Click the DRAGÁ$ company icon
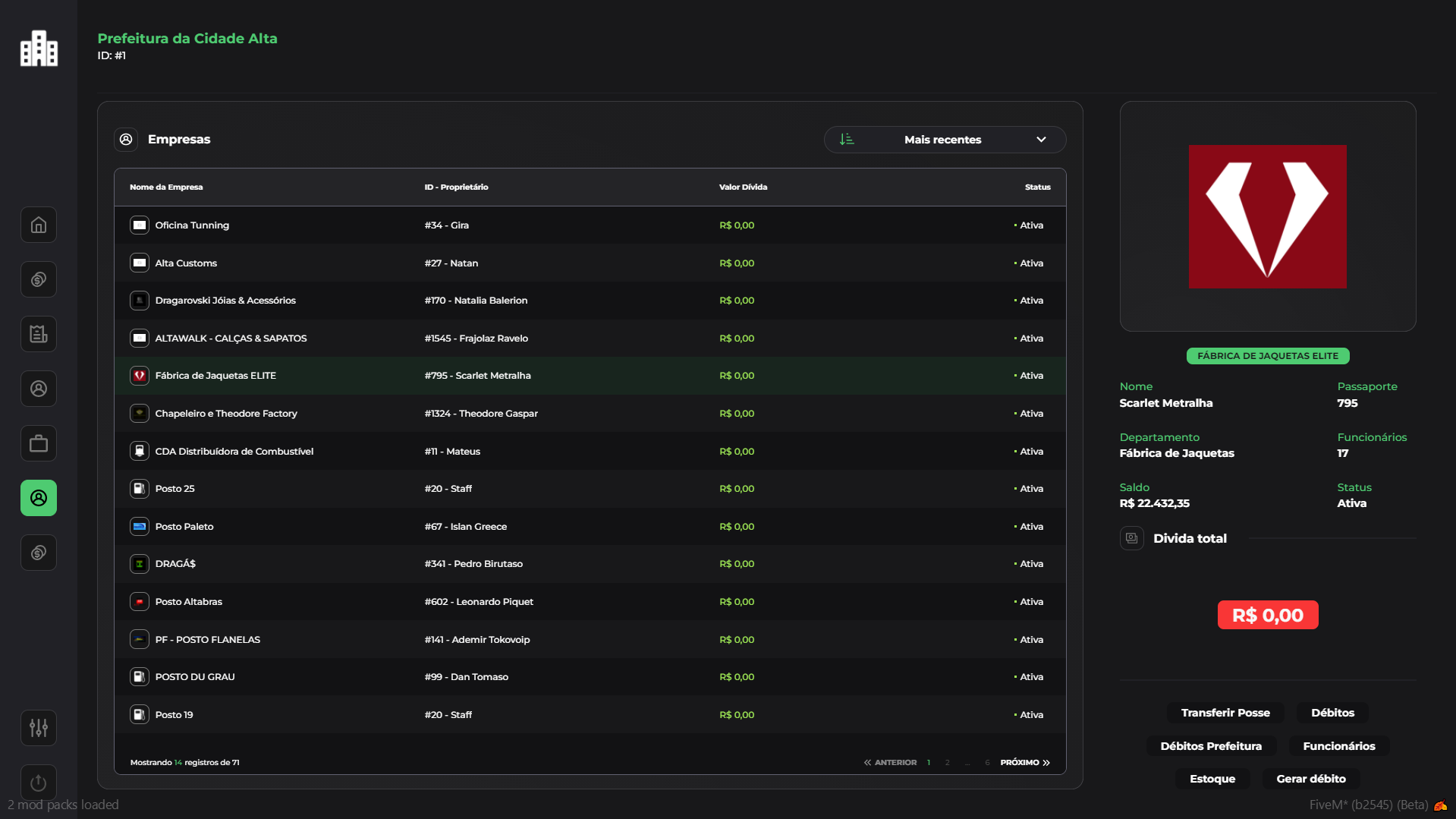Screen dimensions: 1456x819 click(x=140, y=564)
